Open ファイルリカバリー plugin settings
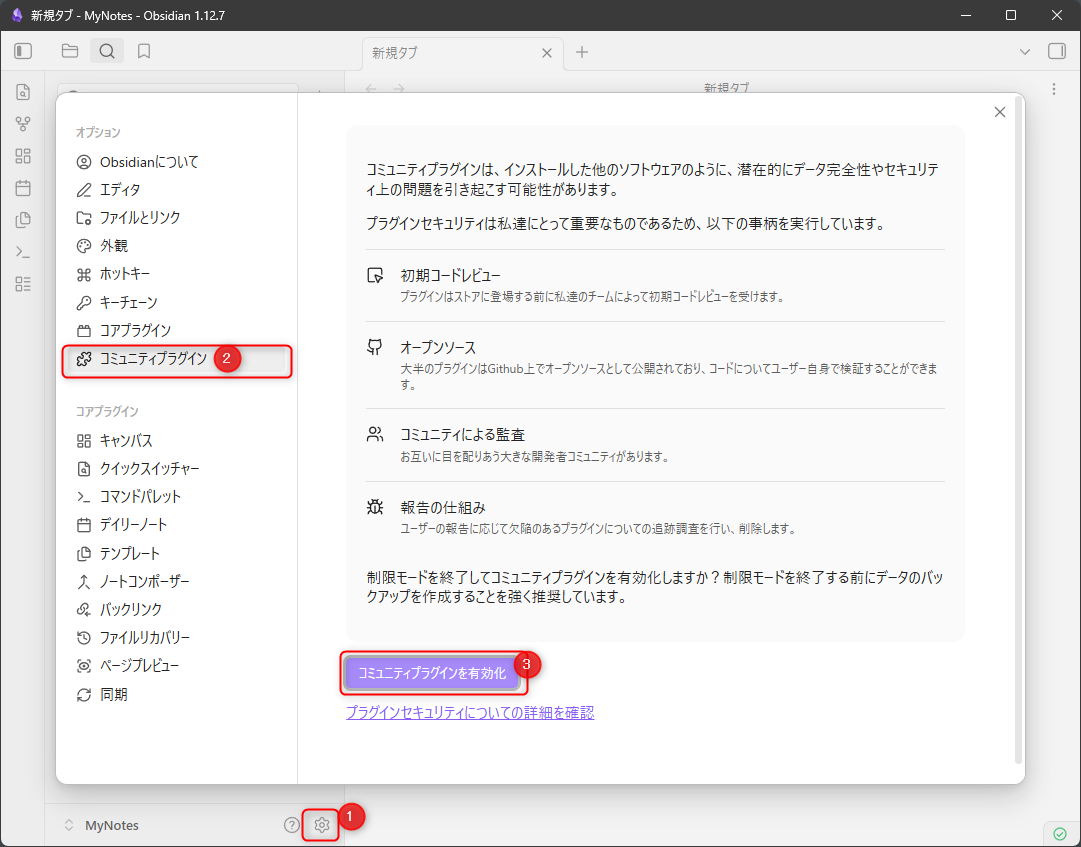This screenshot has height=847, width=1081. point(178,637)
